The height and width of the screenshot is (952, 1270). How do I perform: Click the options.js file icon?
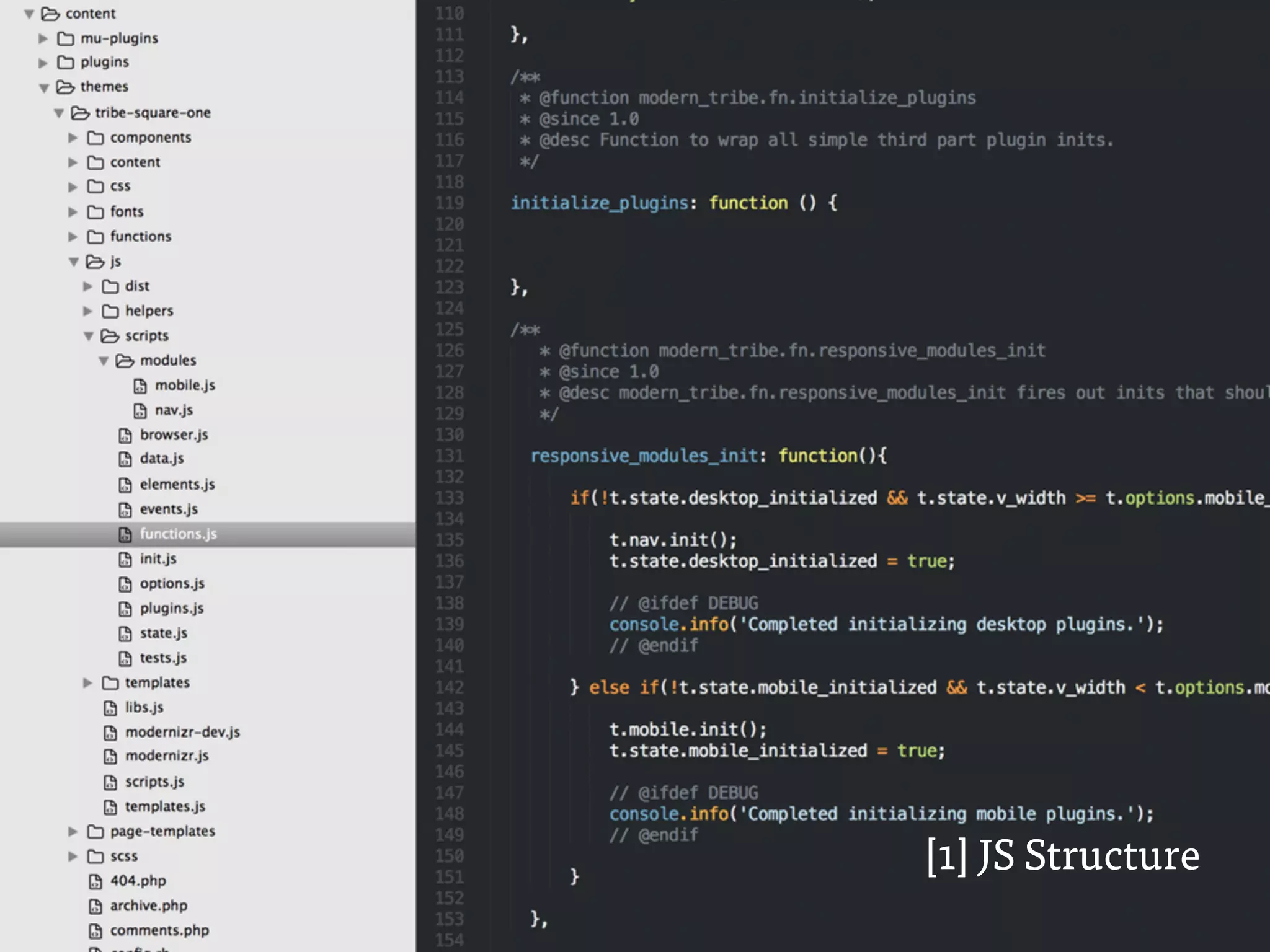pos(125,584)
